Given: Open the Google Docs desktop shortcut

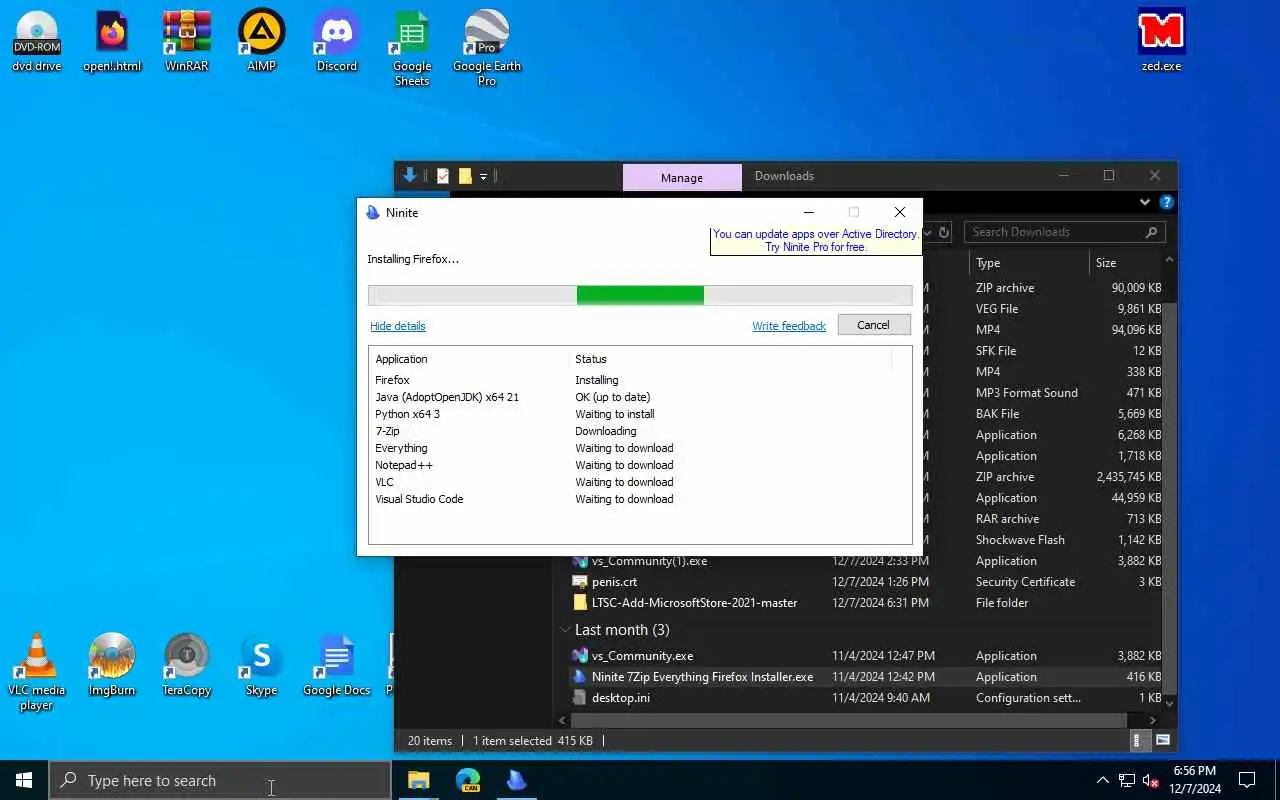Looking at the screenshot, I should pos(337,665).
